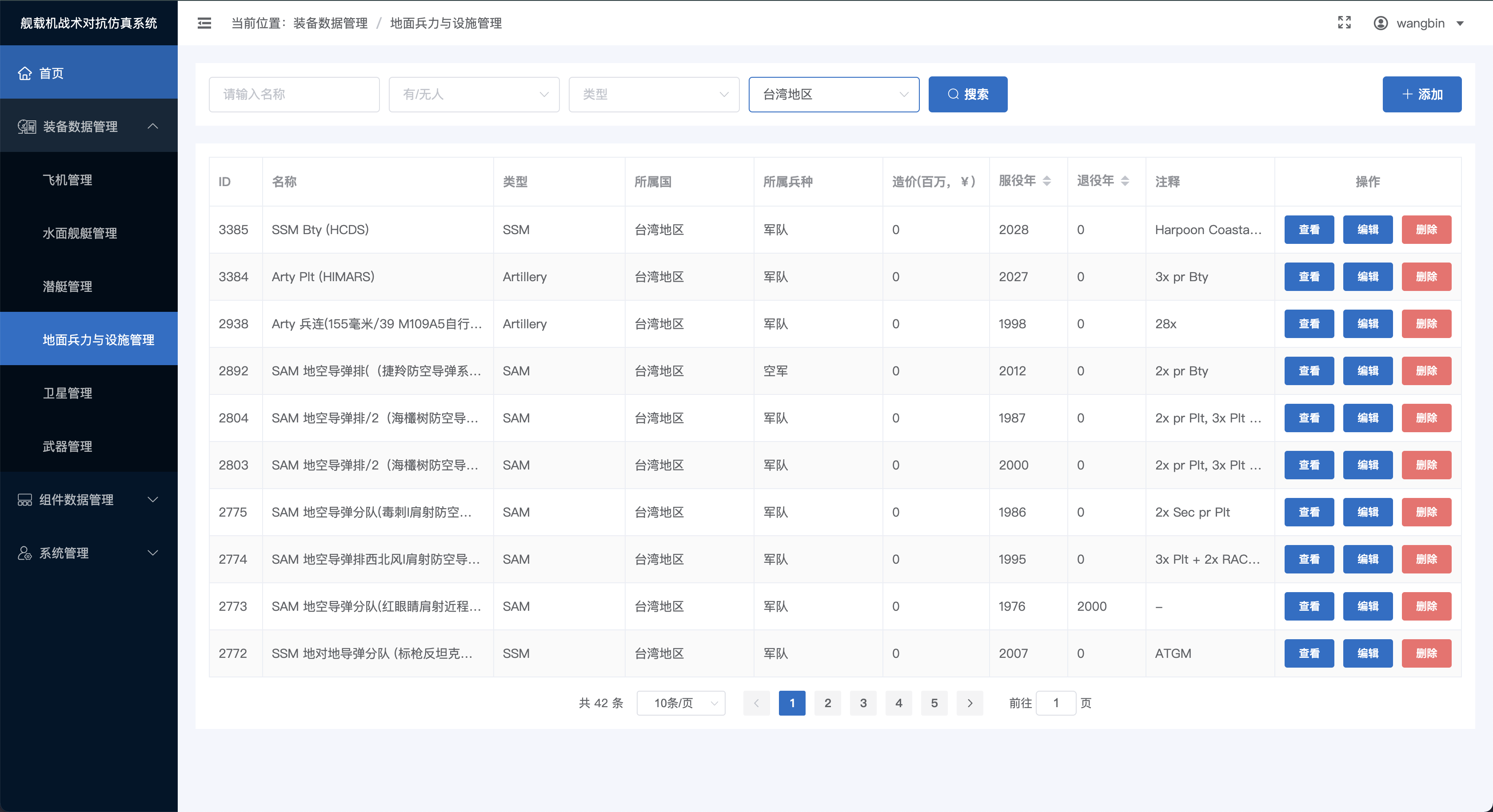The width and height of the screenshot is (1493, 812).
Task: Open the 10条/页 page size dropdown
Action: tap(680, 703)
